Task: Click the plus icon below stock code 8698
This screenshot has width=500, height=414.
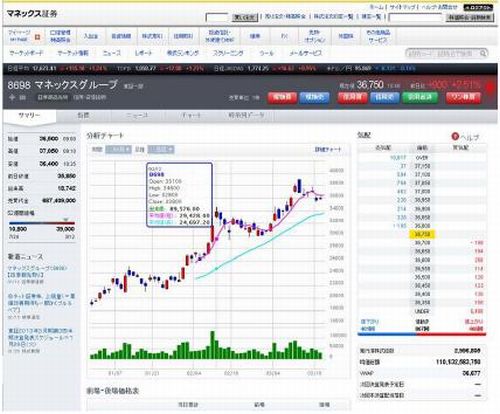Action: [x=12, y=97]
